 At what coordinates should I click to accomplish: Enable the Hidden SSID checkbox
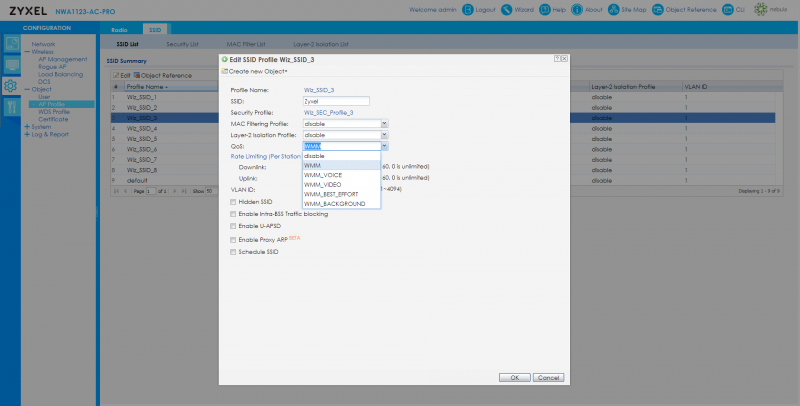233,202
